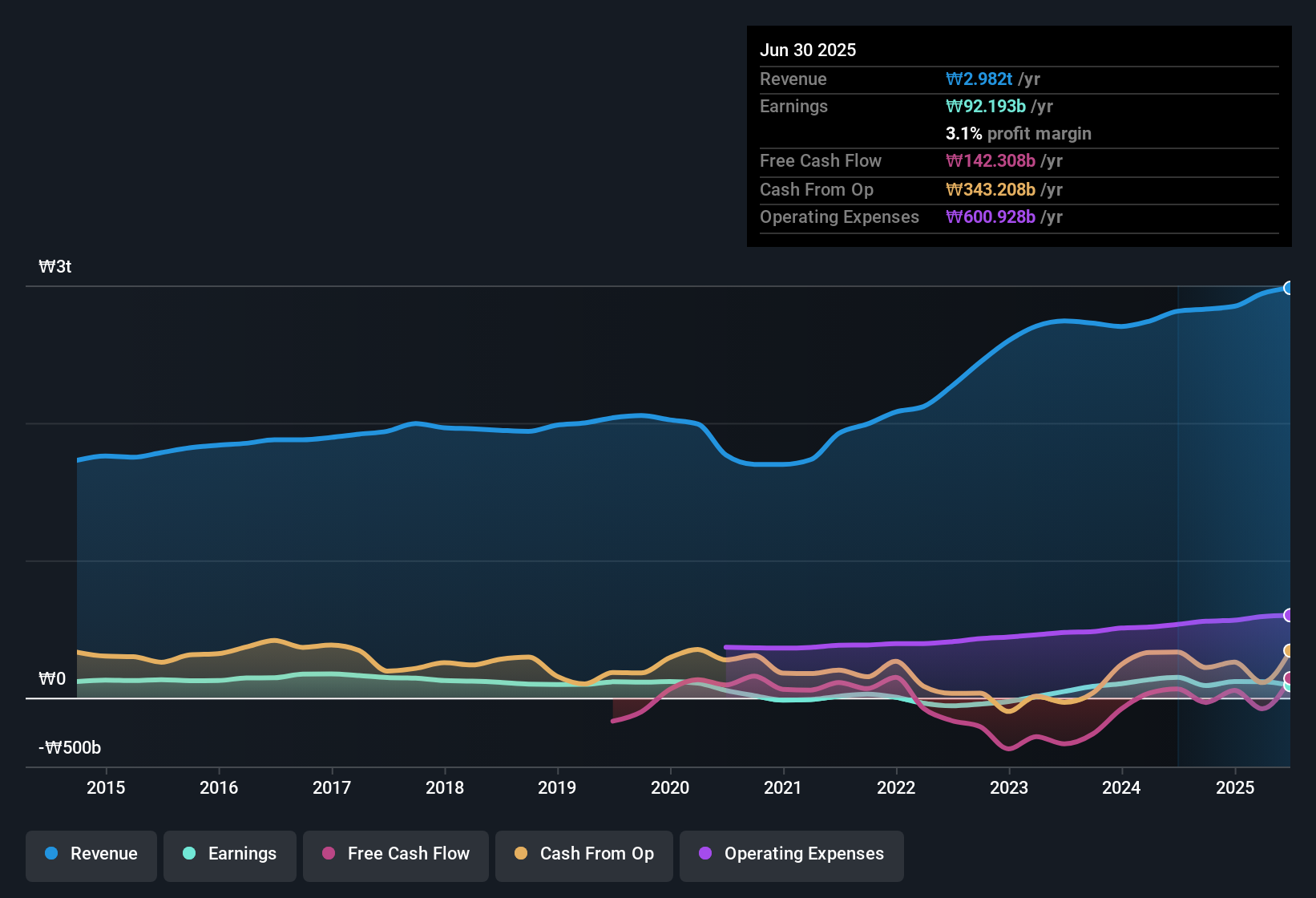This screenshot has height=898, width=1316.
Task: Click the teal Earnings legend dot
Action: pyautogui.click(x=189, y=854)
